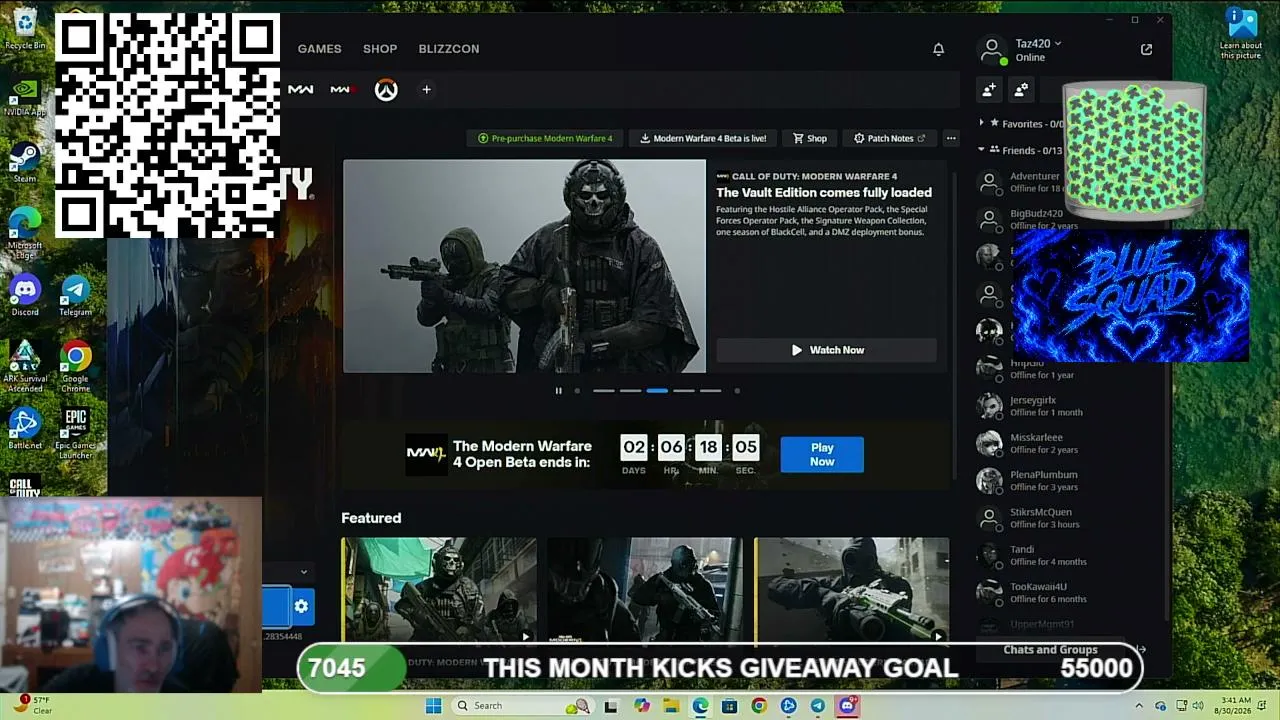The width and height of the screenshot is (1280, 720).
Task: Select the active blue carousel indicator
Action: point(657,391)
